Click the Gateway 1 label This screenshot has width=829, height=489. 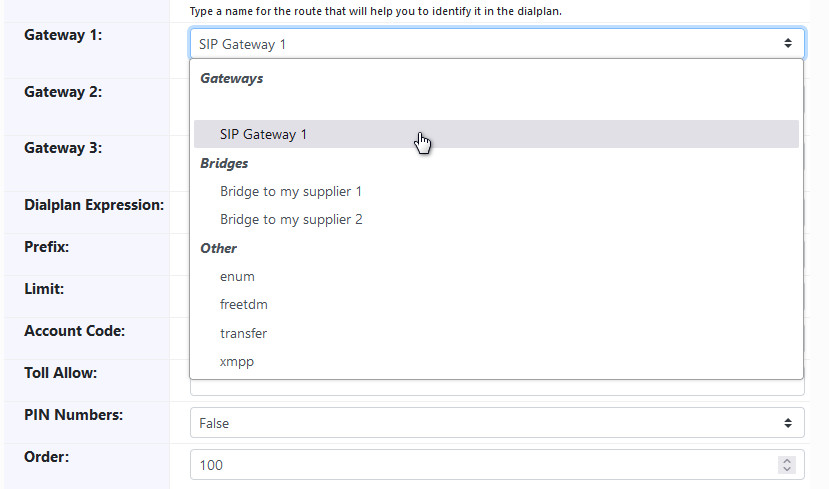[x=63, y=35]
